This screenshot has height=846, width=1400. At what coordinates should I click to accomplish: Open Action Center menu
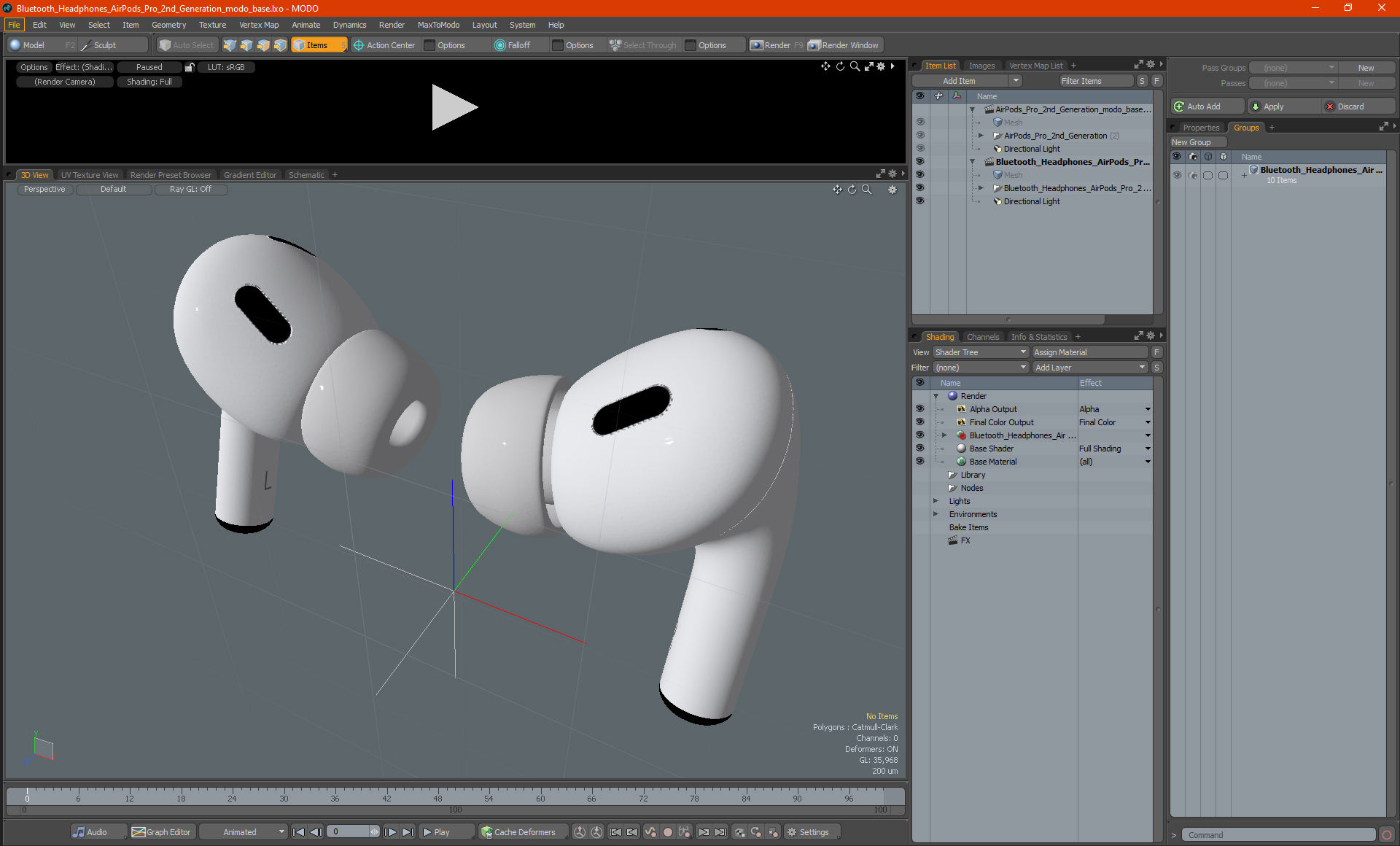(384, 45)
